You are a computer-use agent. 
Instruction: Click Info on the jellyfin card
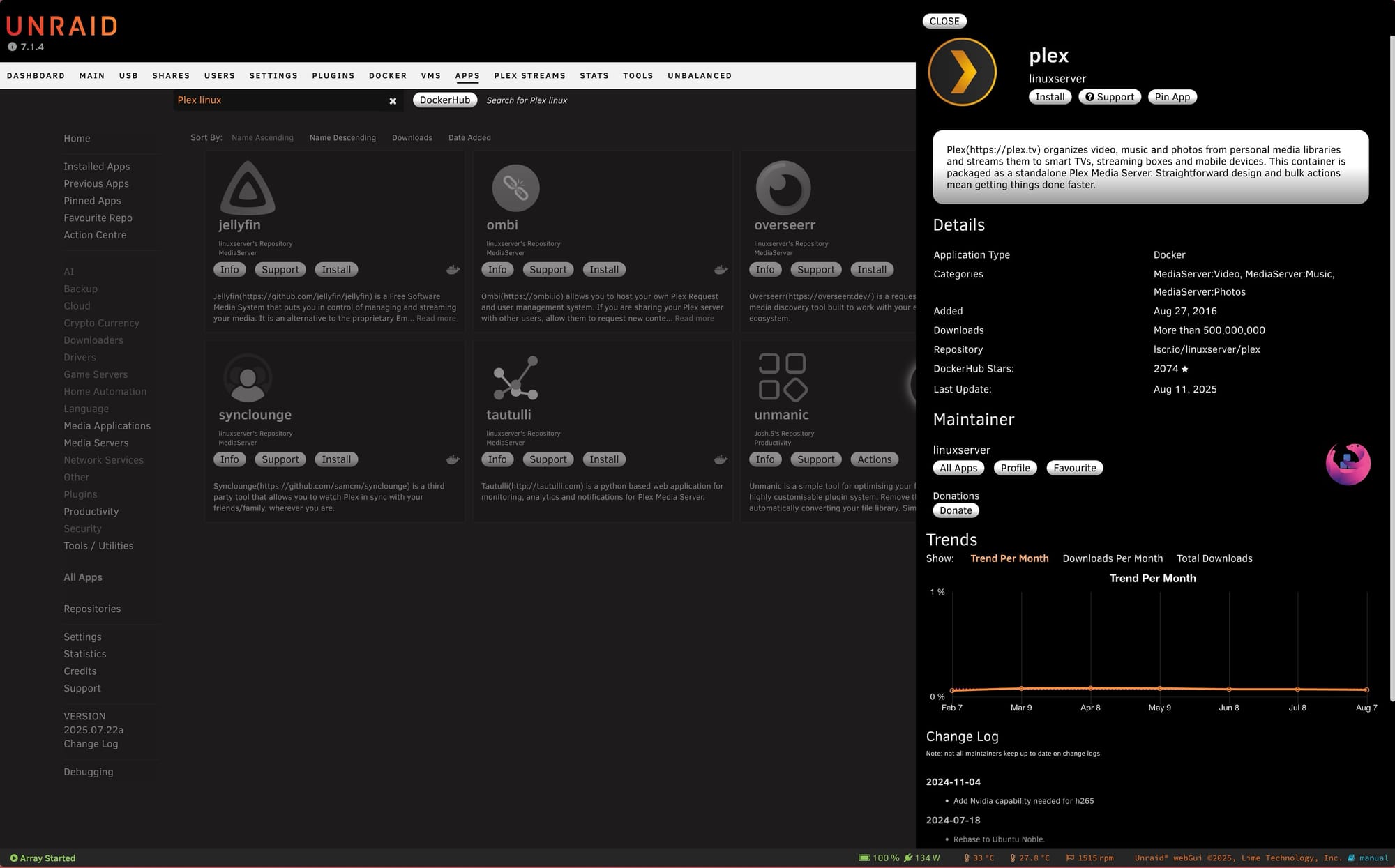coord(229,270)
